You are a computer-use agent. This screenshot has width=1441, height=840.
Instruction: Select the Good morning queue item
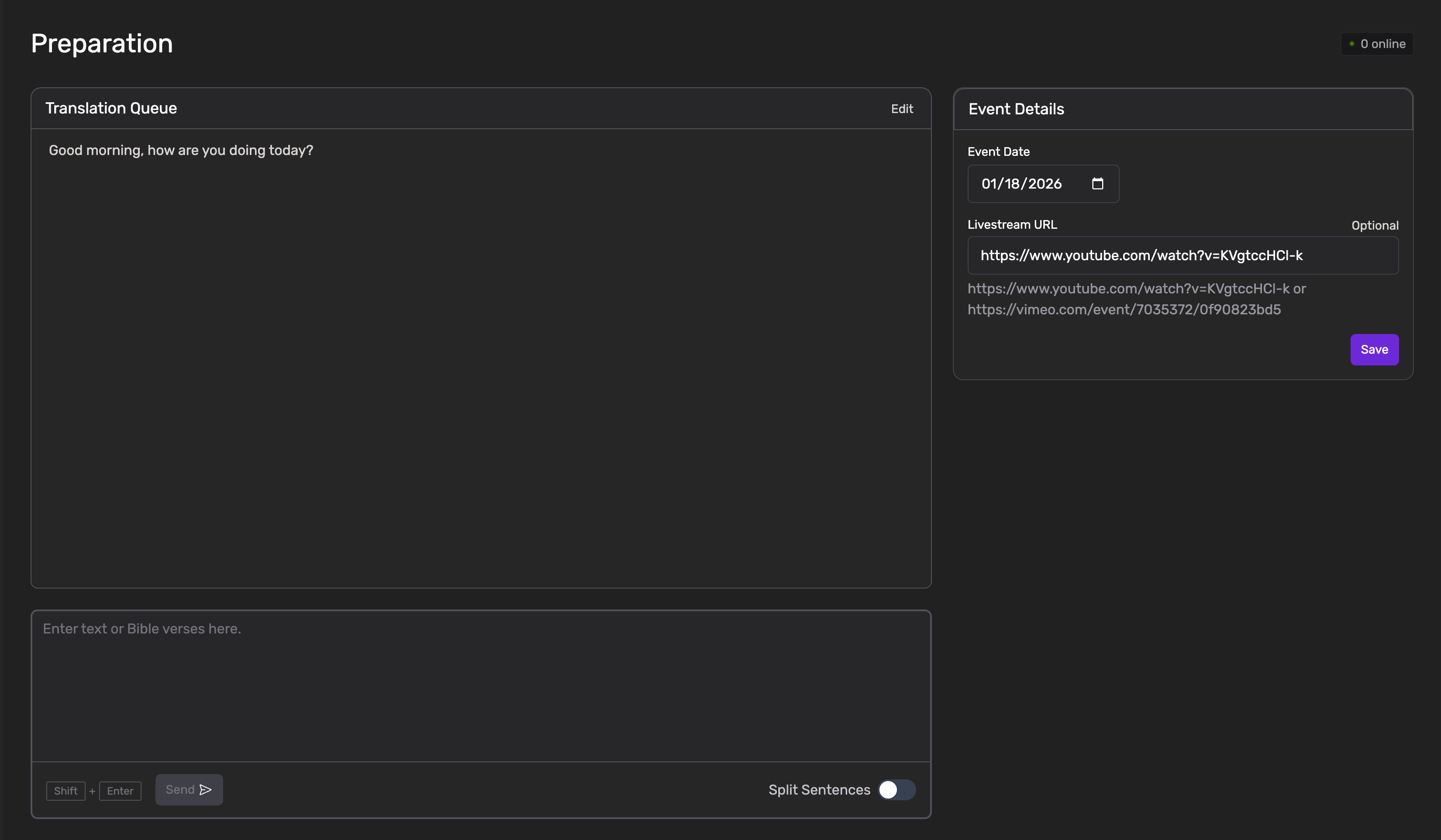pyautogui.click(x=181, y=150)
